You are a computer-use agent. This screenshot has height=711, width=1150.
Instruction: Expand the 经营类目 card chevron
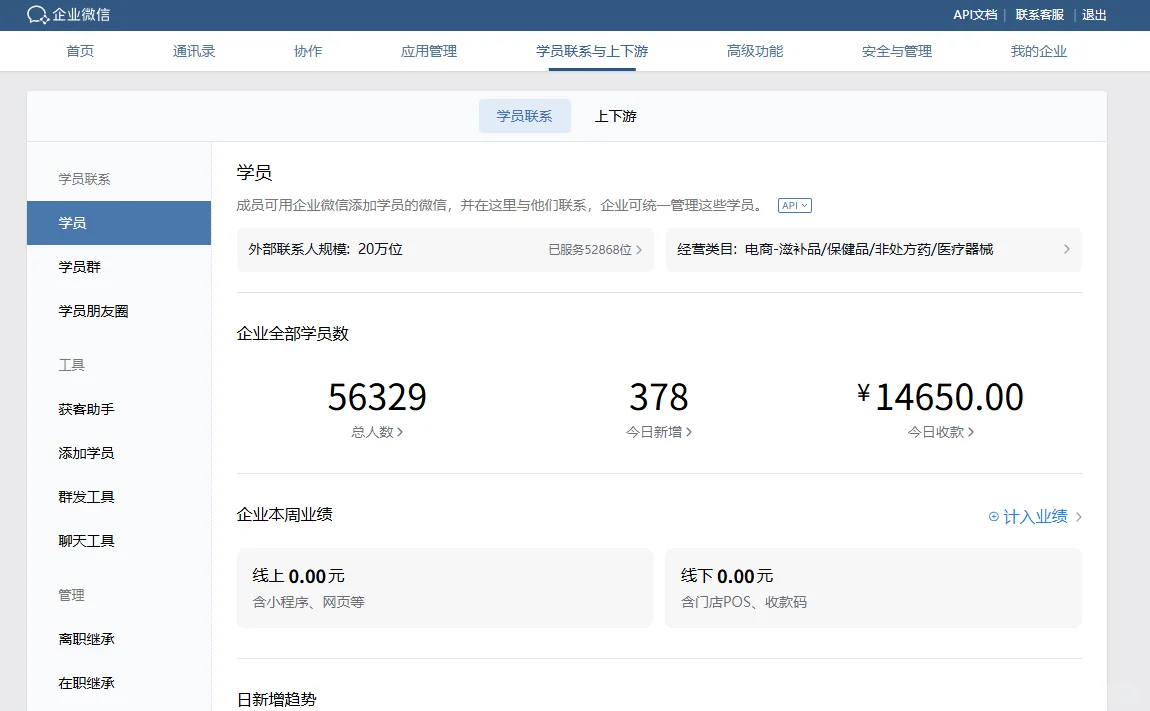[1068, 250]
